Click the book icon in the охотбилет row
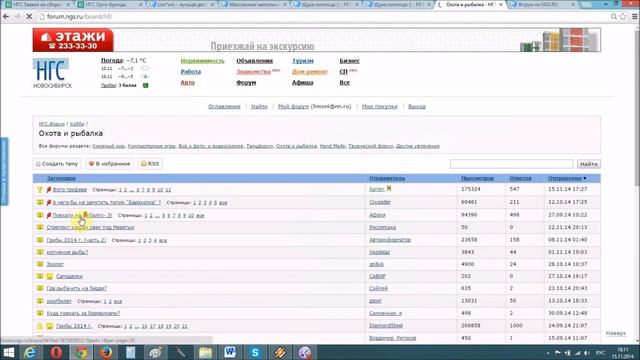The height and width of the screenshot is (360, 640). 40,301
